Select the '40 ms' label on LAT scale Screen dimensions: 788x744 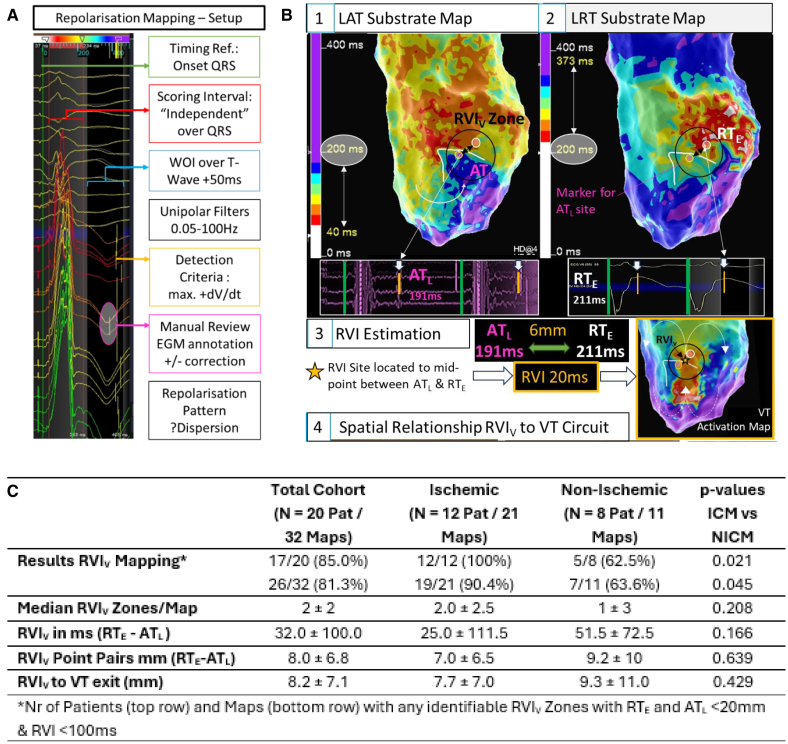click(342, 232)
